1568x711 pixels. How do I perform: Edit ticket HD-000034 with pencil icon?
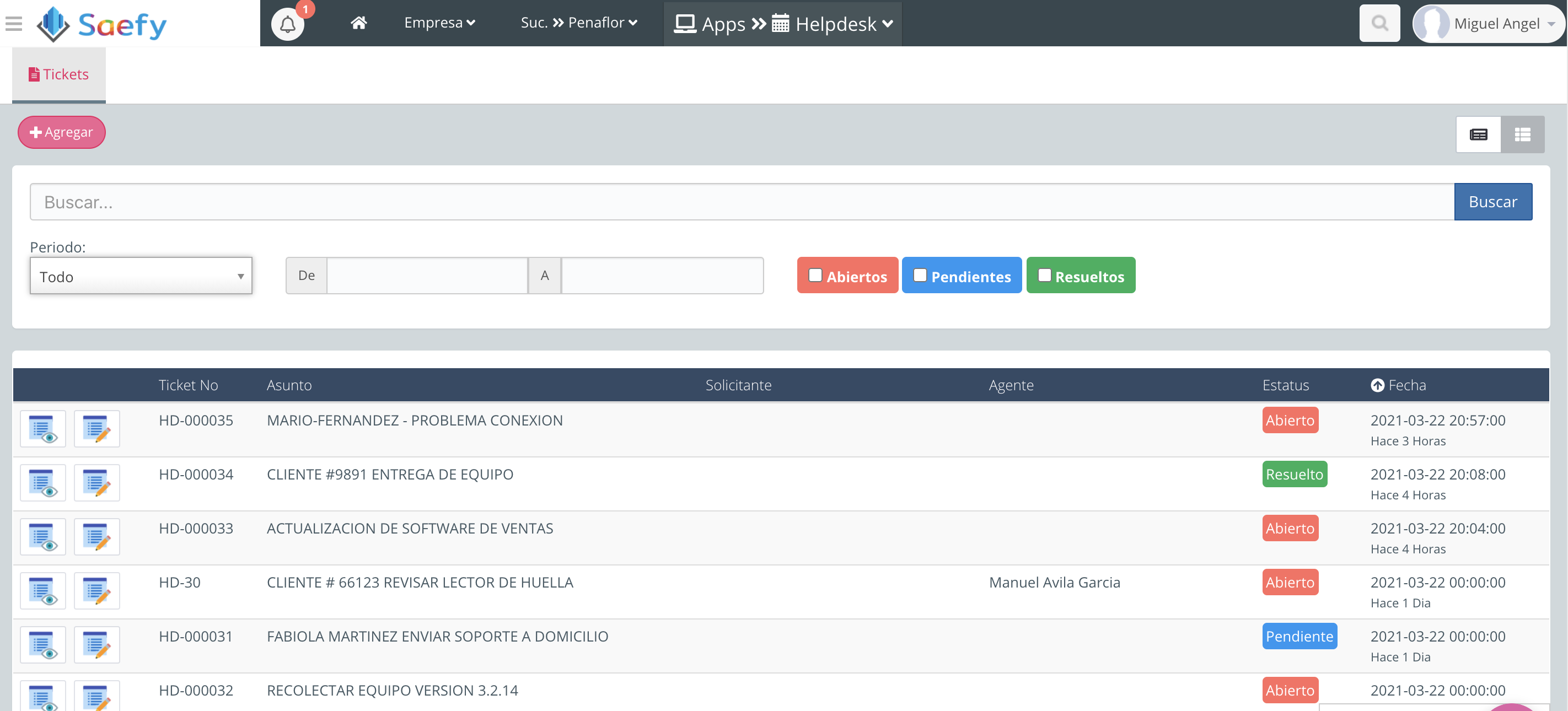click(x=97, y=483)
